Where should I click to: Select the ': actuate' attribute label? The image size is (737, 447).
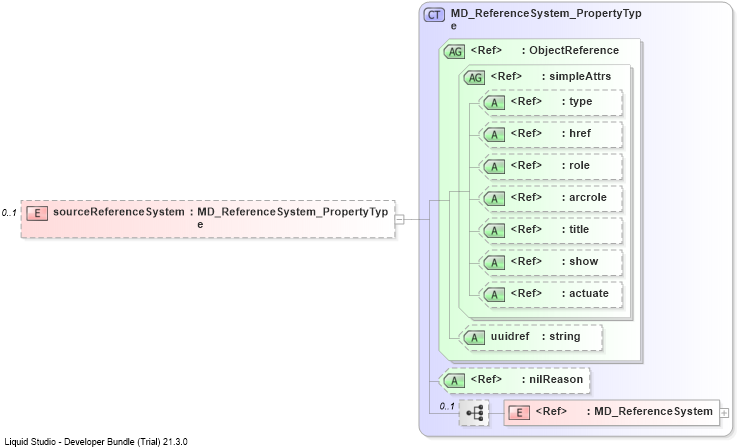click(x=585, y=293)
